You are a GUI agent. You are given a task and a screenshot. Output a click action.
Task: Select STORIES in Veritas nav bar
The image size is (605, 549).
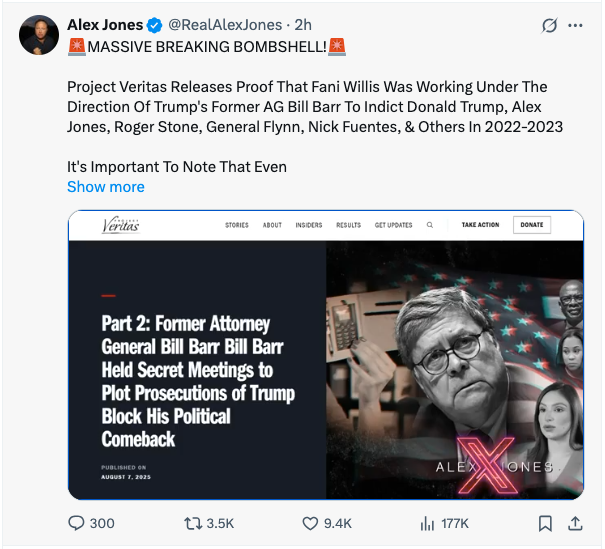pyautogui.click(x=237, y=225)
